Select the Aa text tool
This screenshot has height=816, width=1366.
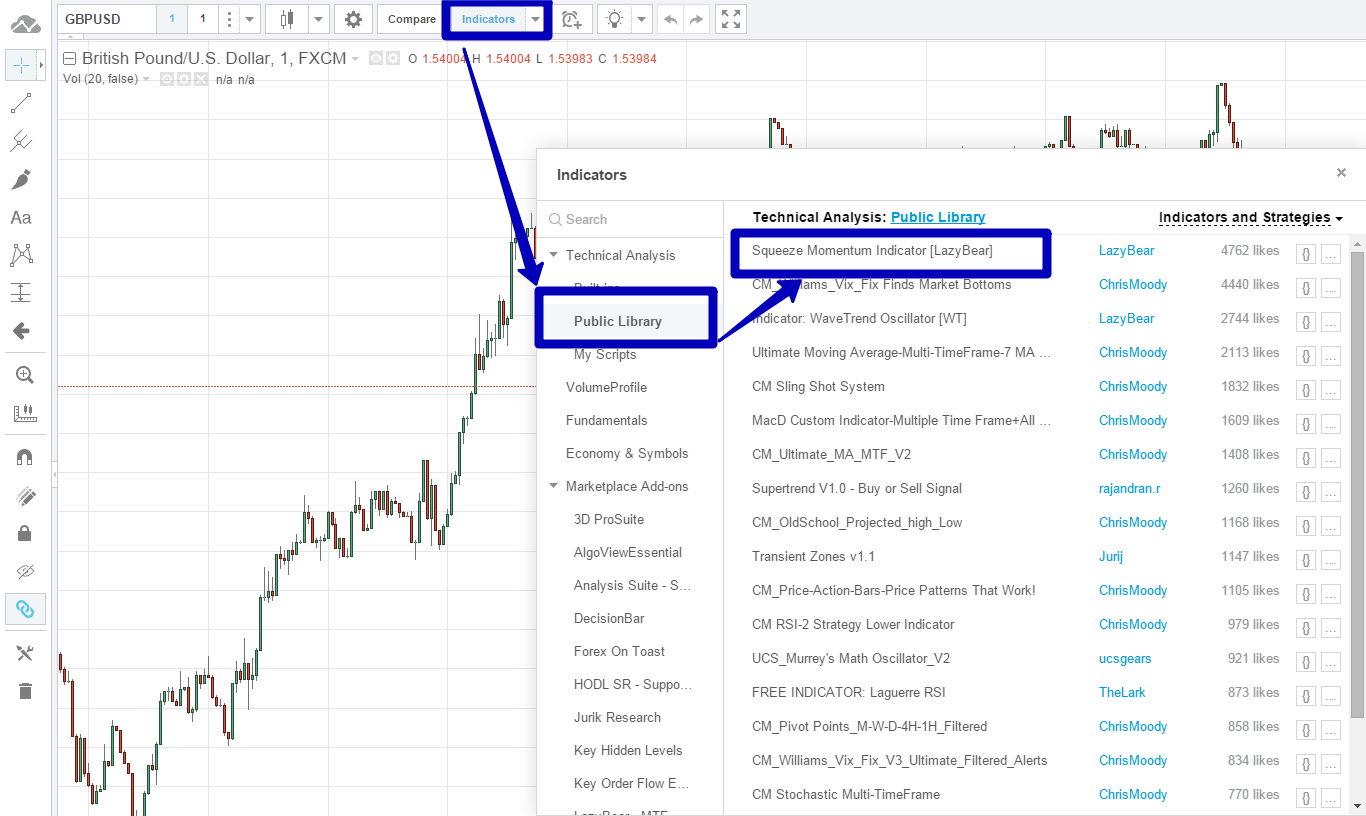(x=21, y=217)
